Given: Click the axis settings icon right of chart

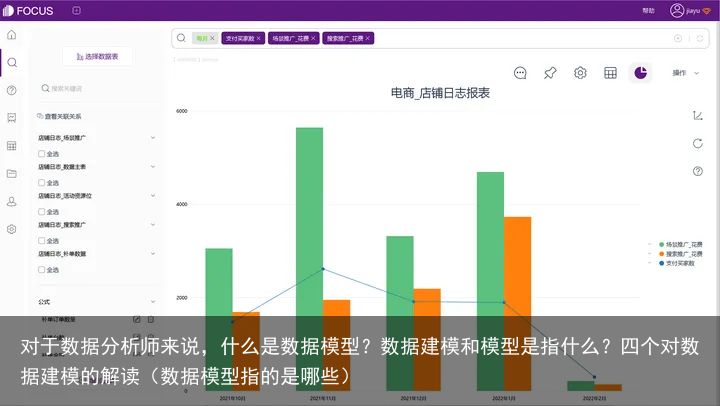Looking at the screenshot, I should [x=698, y=116].
